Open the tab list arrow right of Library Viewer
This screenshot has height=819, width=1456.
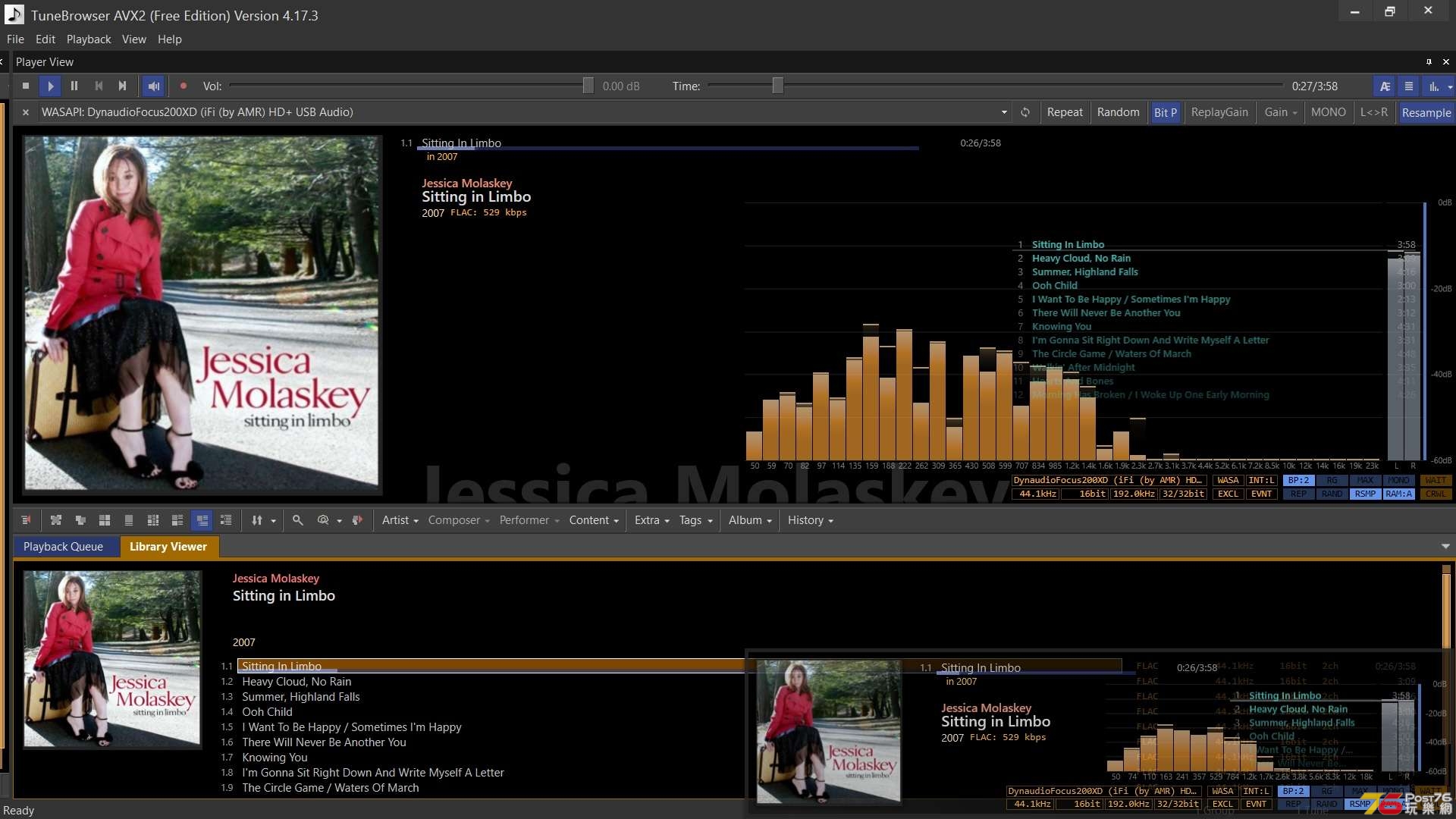1445,547
